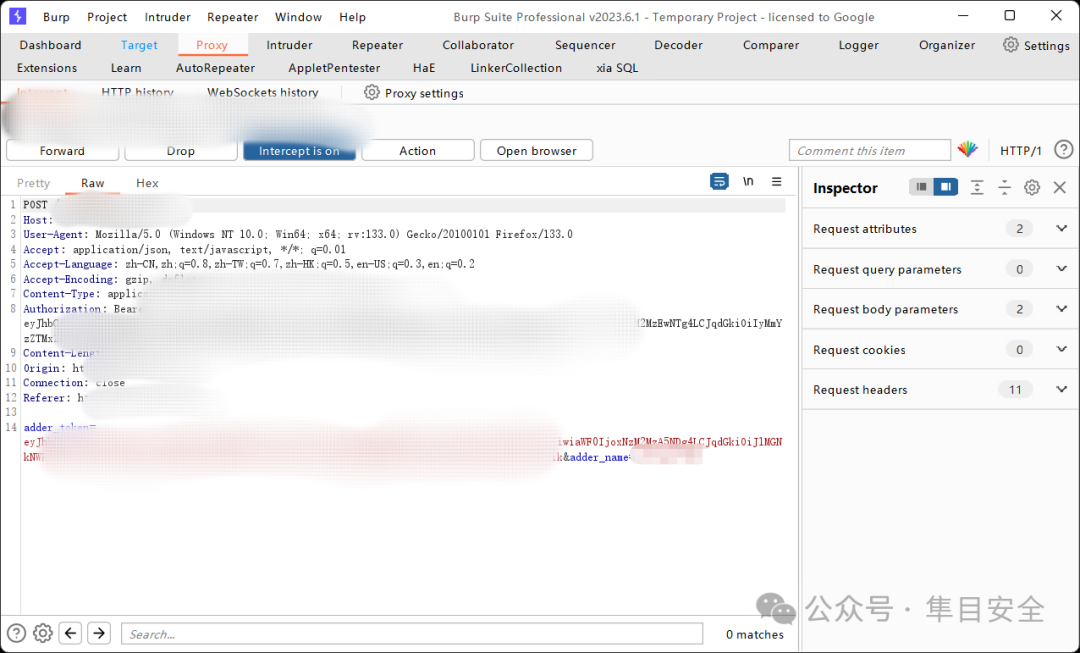Click the Burp Suite logo icon
Viewport: 1080px width, 653px height.
tap(17, 16)
